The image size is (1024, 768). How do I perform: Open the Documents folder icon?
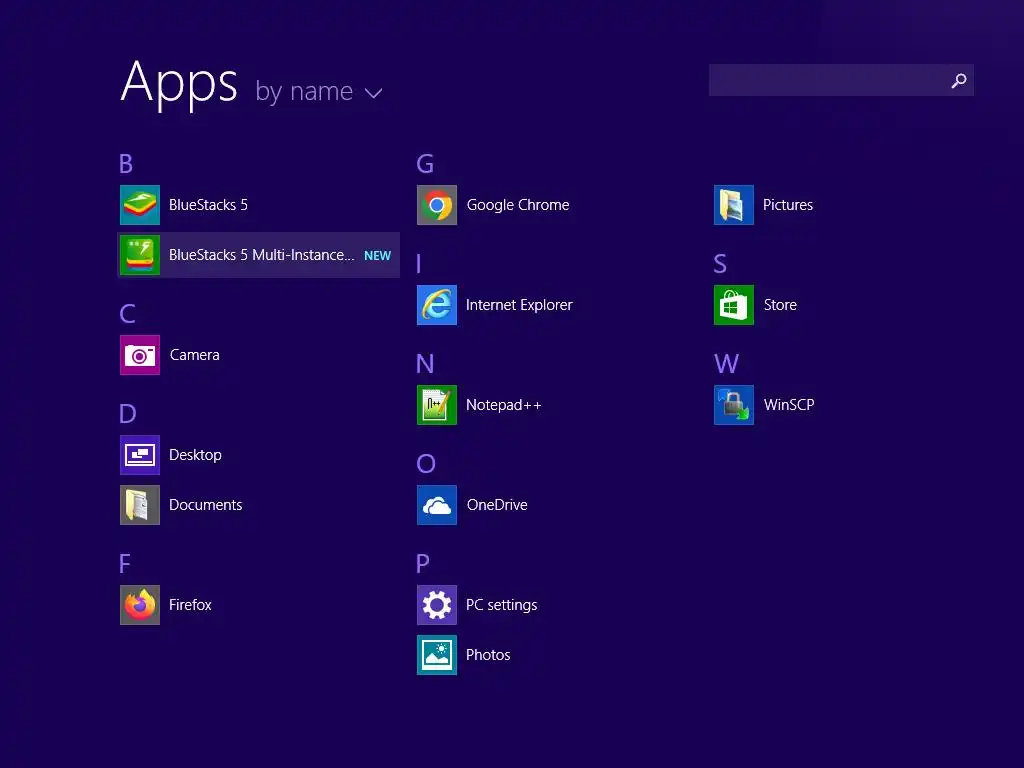tap(140, 505)
